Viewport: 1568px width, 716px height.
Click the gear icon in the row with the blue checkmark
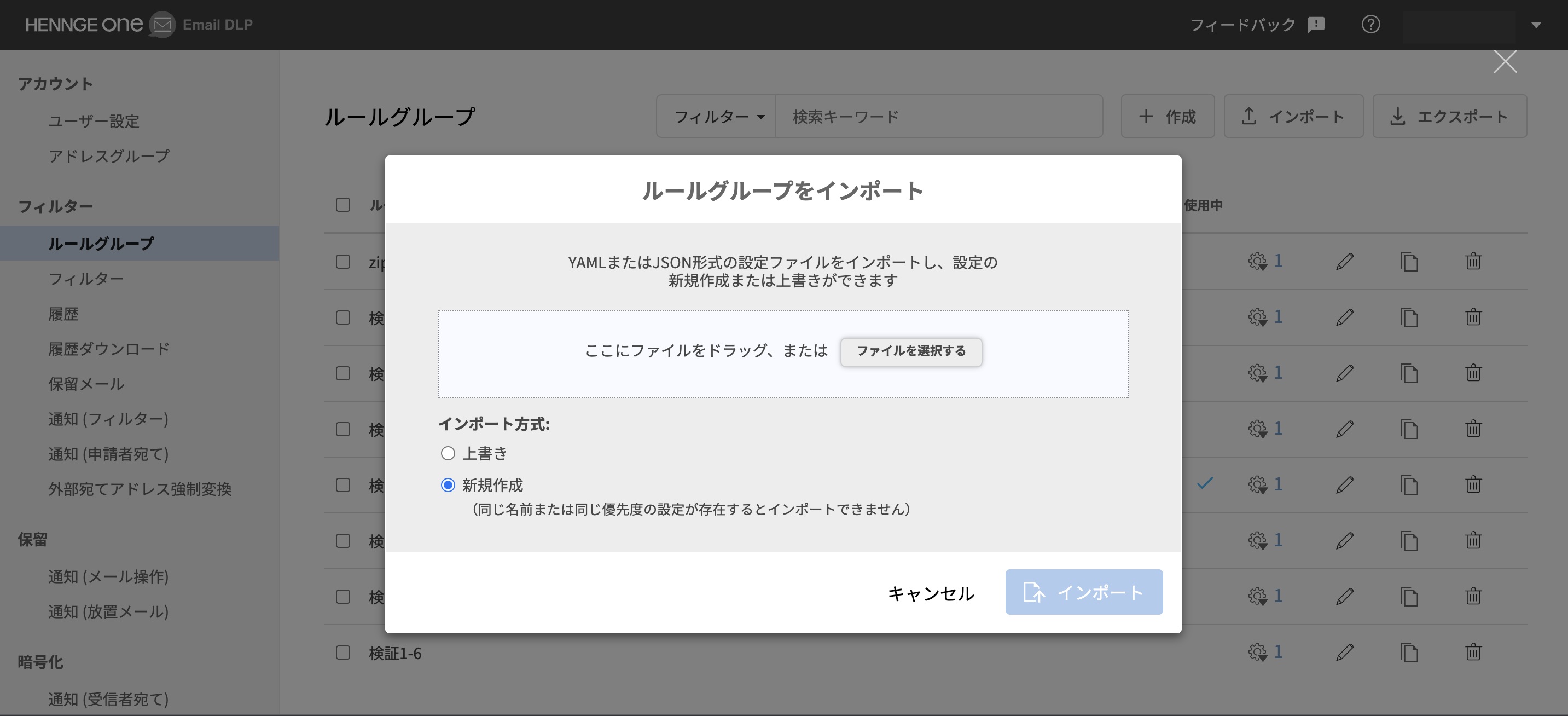click(x=1258, y=485)
